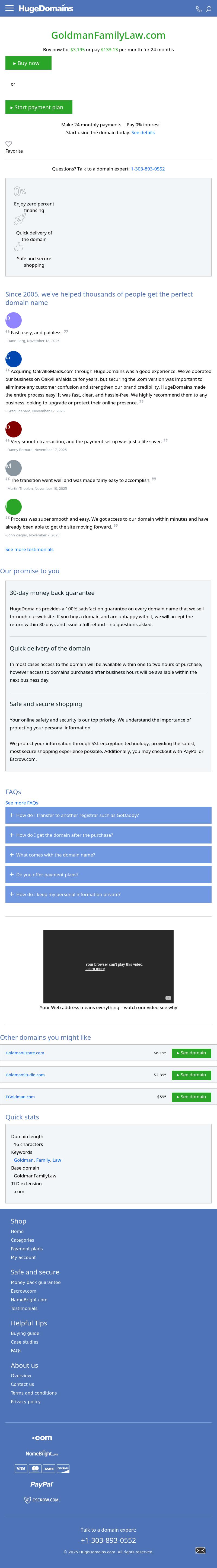The image size is (217, 1568).
Task: Click the YouTube icon on video
Action: pyautogui.click(x=168, y=998)
